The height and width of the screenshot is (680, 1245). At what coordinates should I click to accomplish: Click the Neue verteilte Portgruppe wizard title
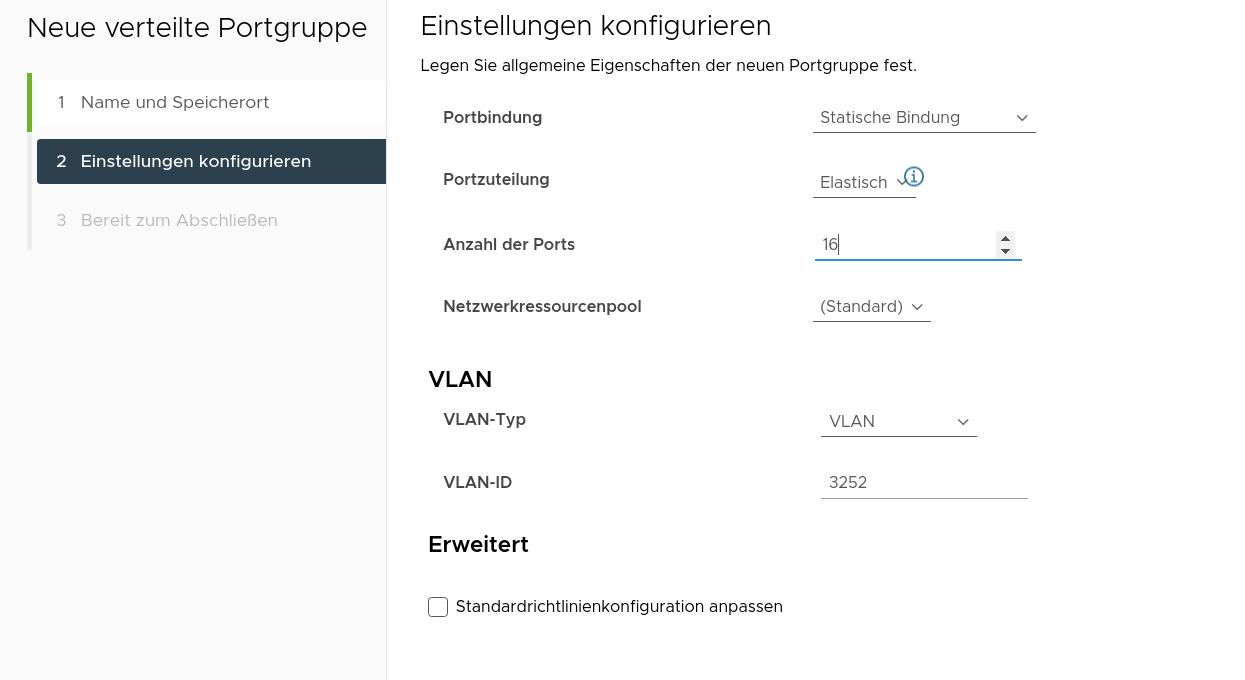(197, 29)
